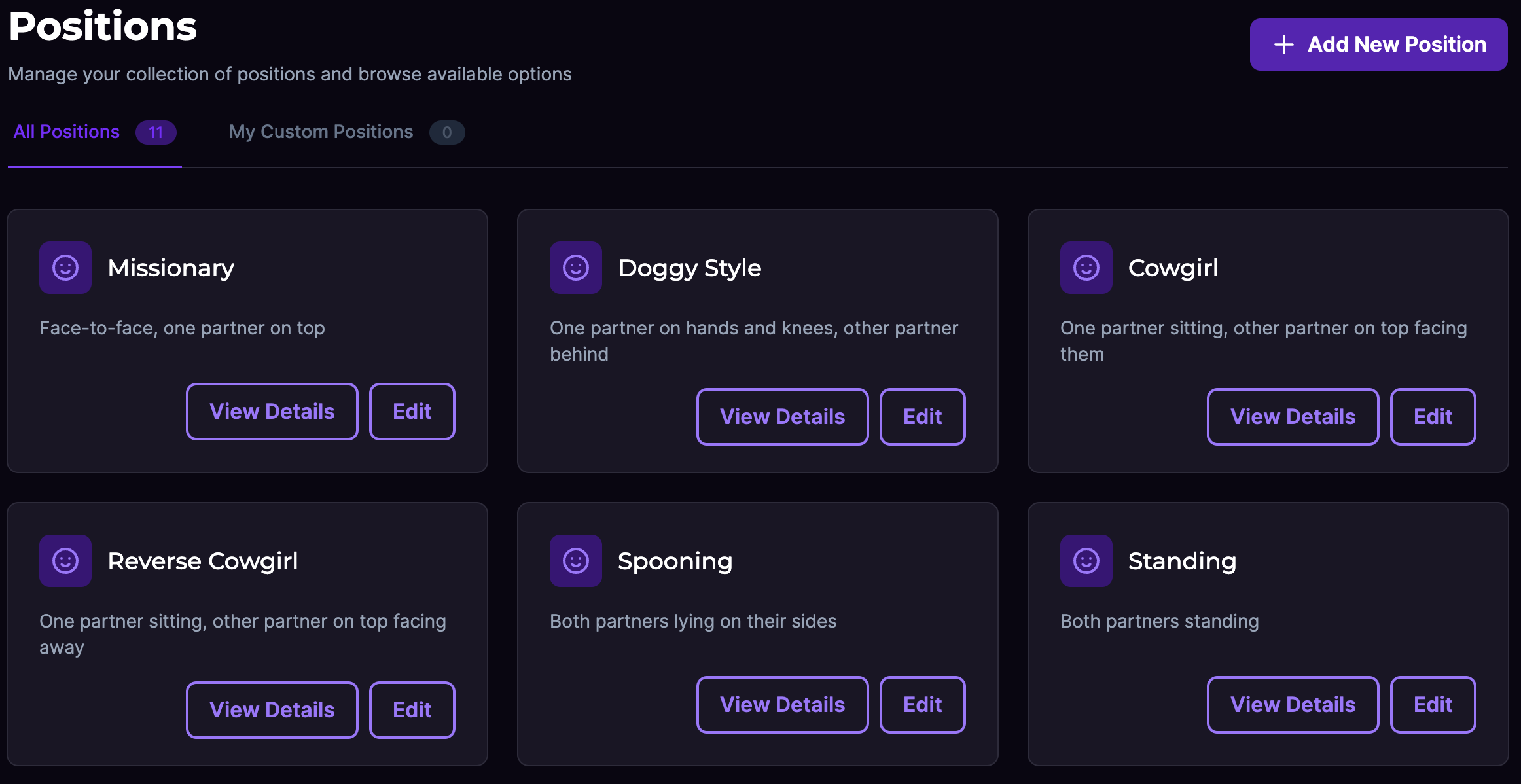Screen dimensions: 1521x784
Task: Click 'Both partners lying on their sides' text
Action: 693,621
